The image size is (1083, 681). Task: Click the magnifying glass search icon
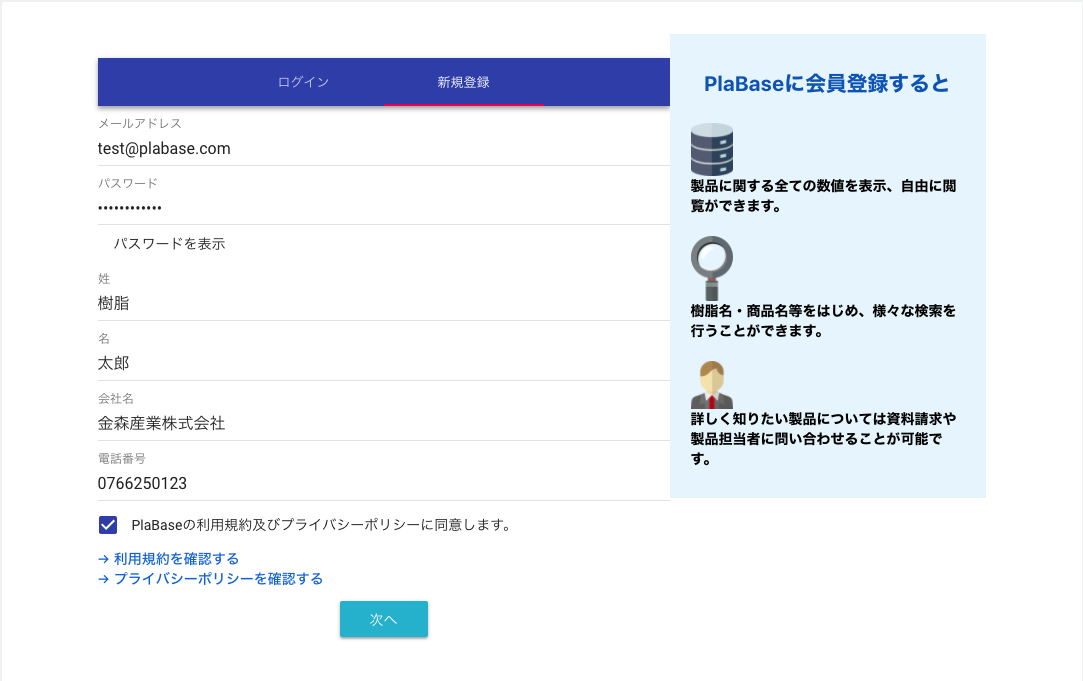712,266
